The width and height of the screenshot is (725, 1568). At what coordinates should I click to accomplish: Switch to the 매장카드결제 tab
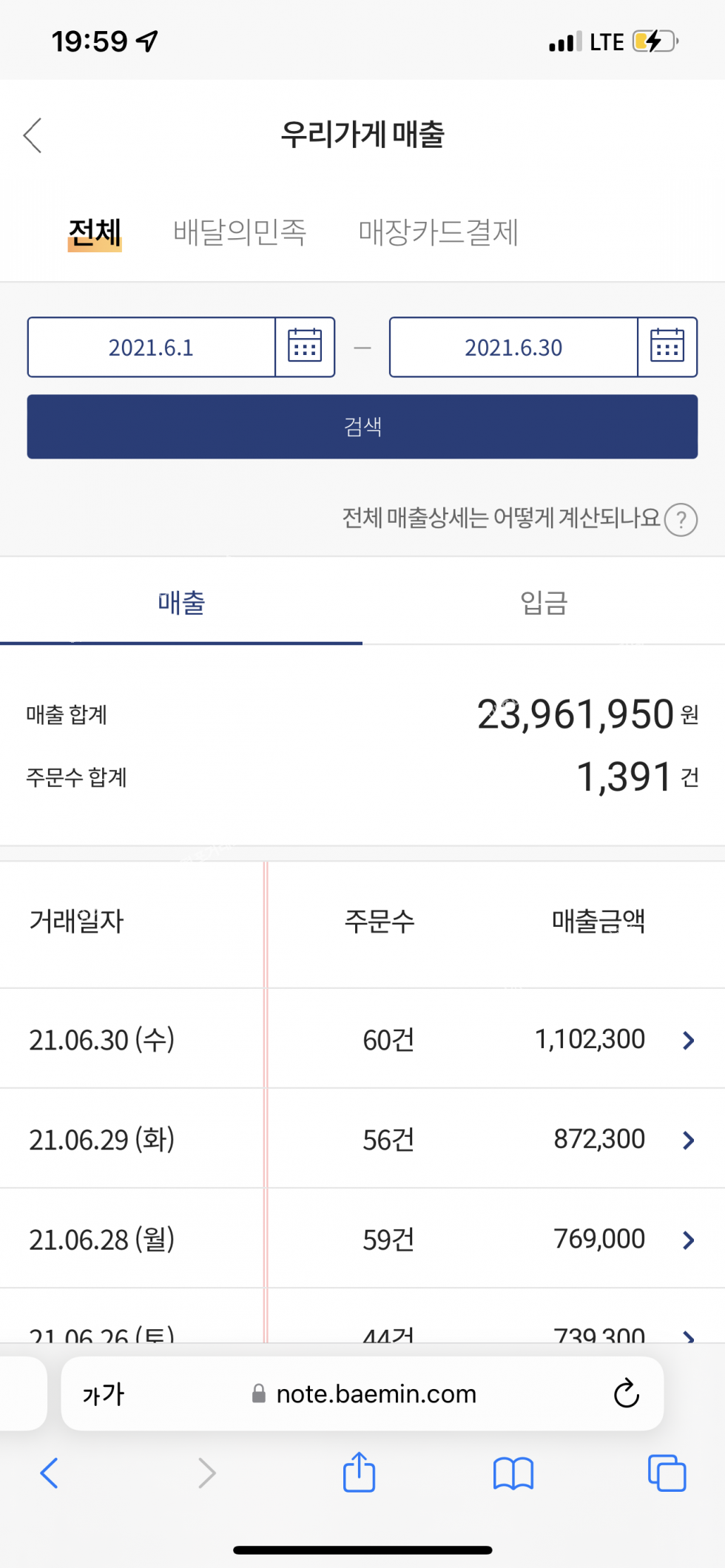438,232
